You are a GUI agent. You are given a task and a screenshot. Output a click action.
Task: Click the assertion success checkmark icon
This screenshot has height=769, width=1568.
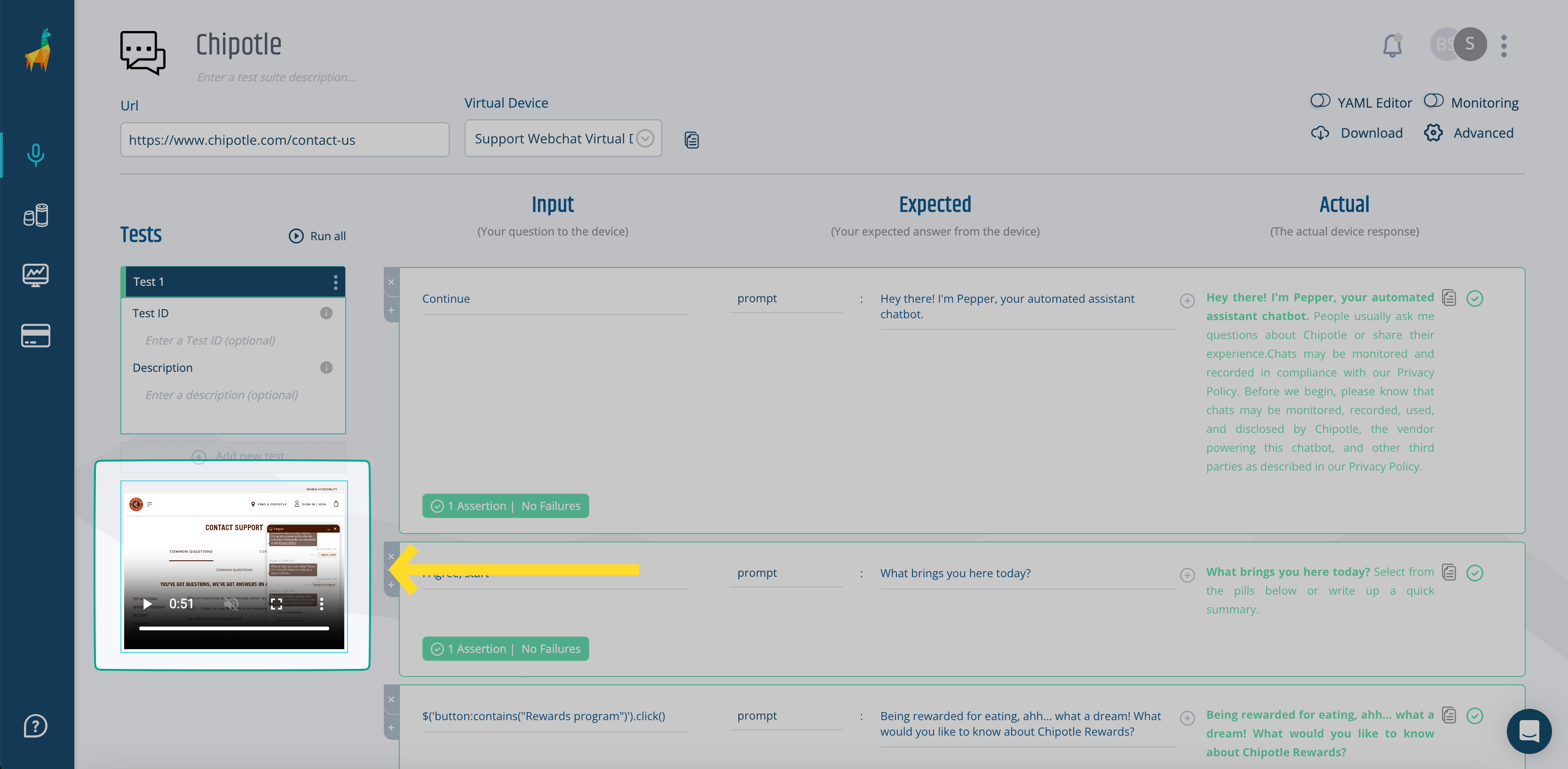[x=1475, y=298]
